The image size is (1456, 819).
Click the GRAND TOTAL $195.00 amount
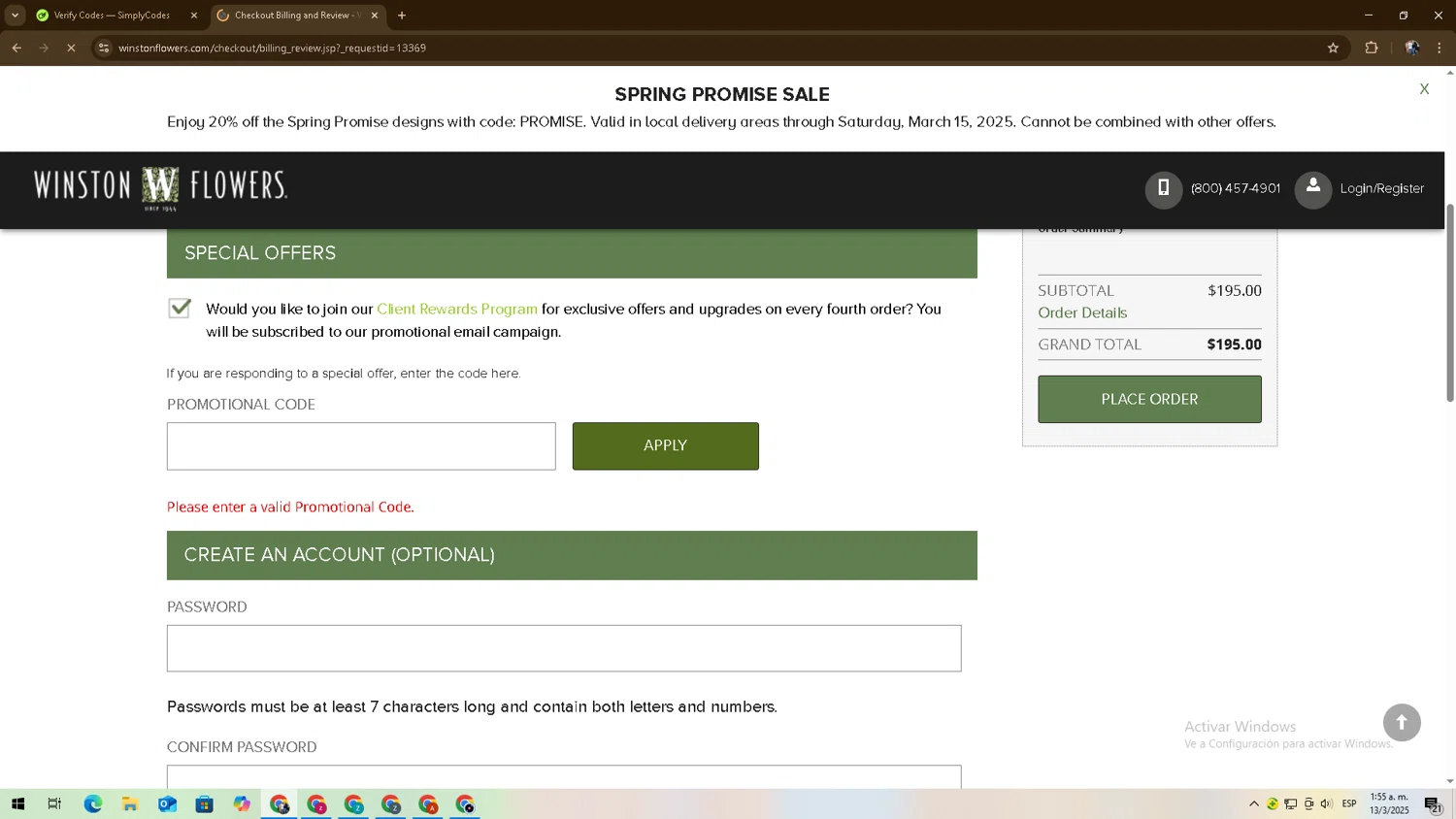pos(1234,344)
